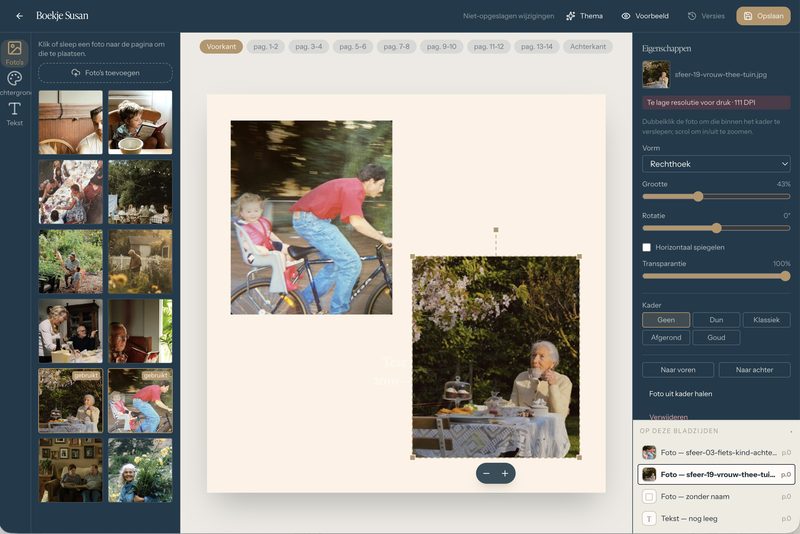Select the Klassiek frame option
This screenshot has height=534, width=800.
[766, 320]
